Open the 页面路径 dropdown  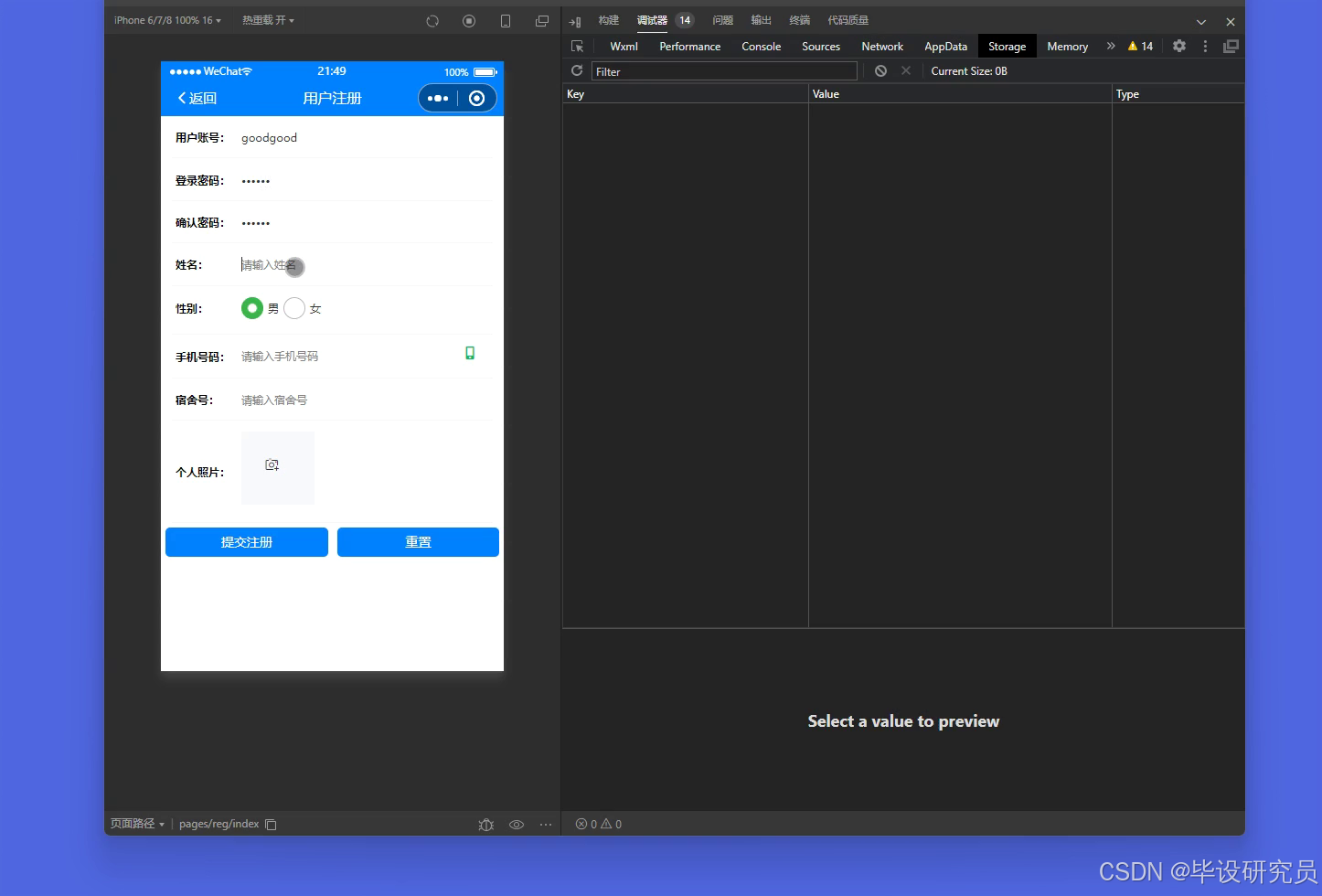(x=137, y=824)
